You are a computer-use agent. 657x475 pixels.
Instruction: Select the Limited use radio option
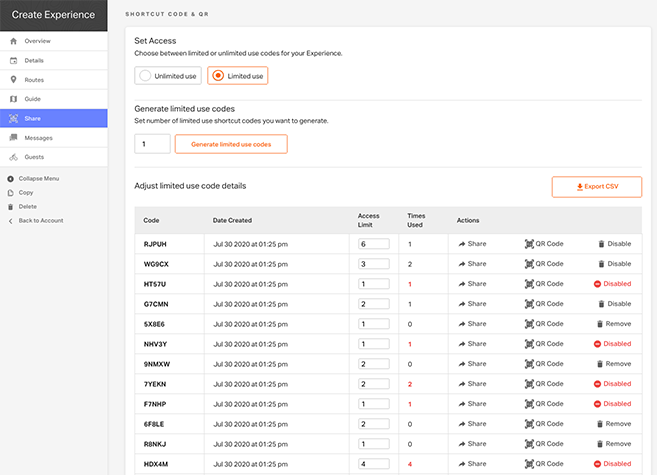[238, 76]
